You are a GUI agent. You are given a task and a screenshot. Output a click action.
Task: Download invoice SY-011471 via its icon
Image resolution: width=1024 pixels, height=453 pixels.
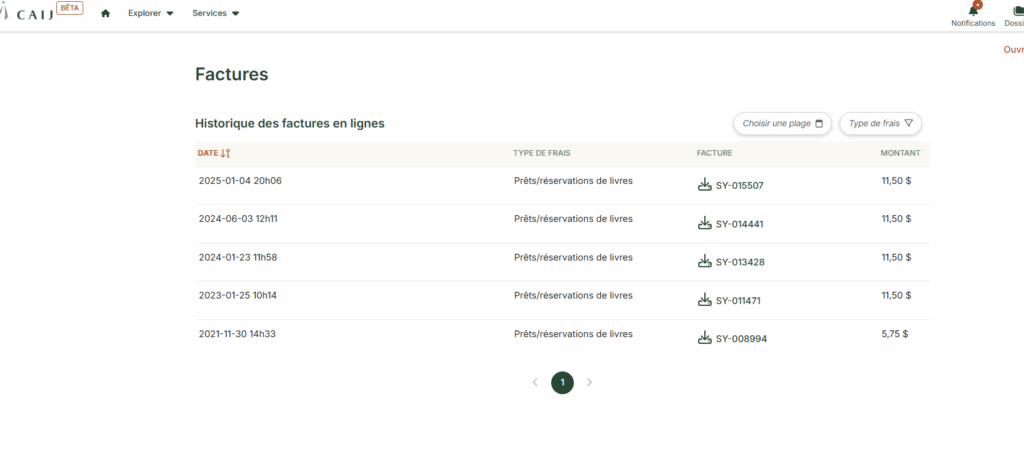tap(704, 300)
